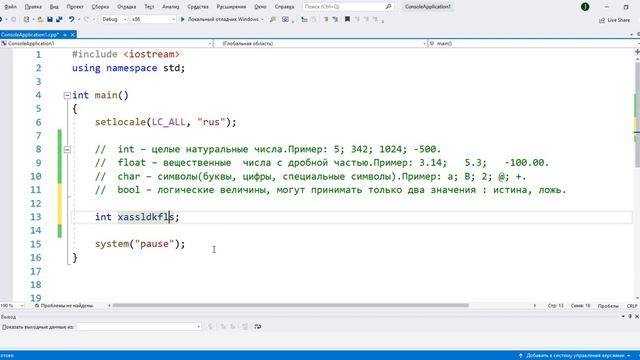
Task: Click the Live Share icon
Action: [x=602, y=20]
